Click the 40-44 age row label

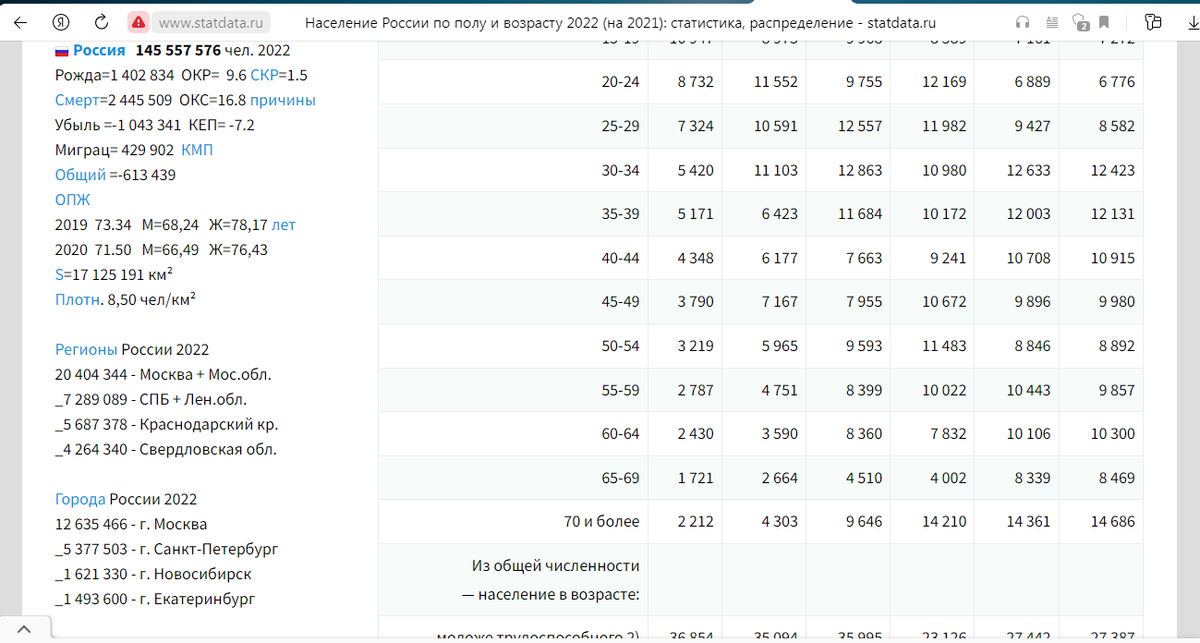click(x=620, y=258)
